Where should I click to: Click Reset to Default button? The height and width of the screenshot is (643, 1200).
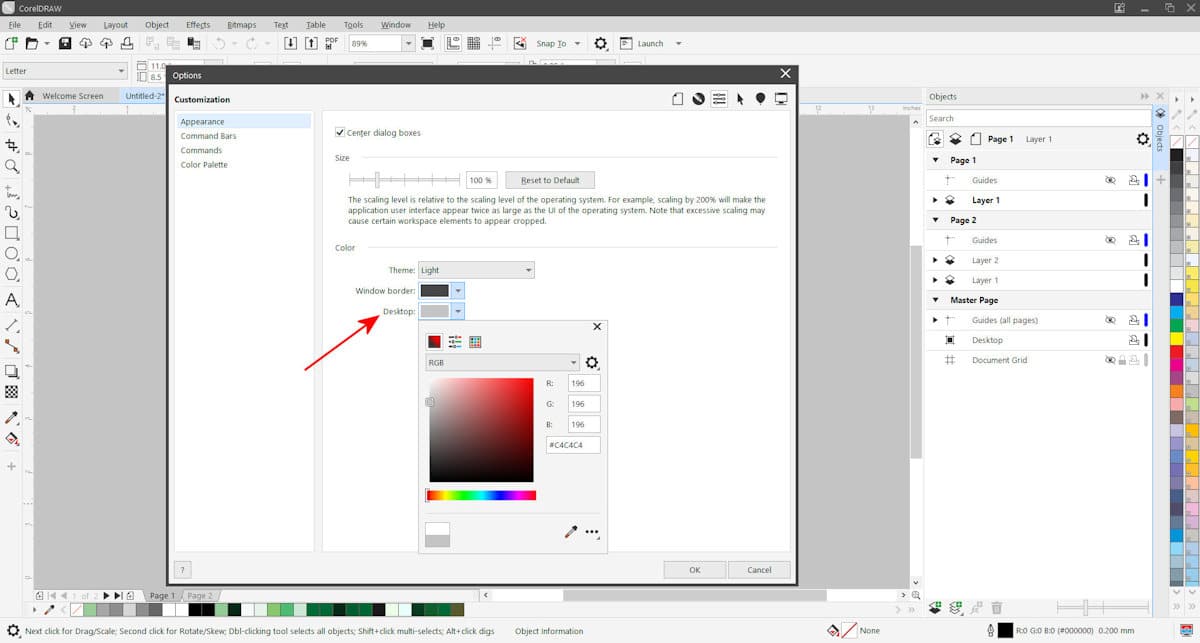tap(550, 180)
